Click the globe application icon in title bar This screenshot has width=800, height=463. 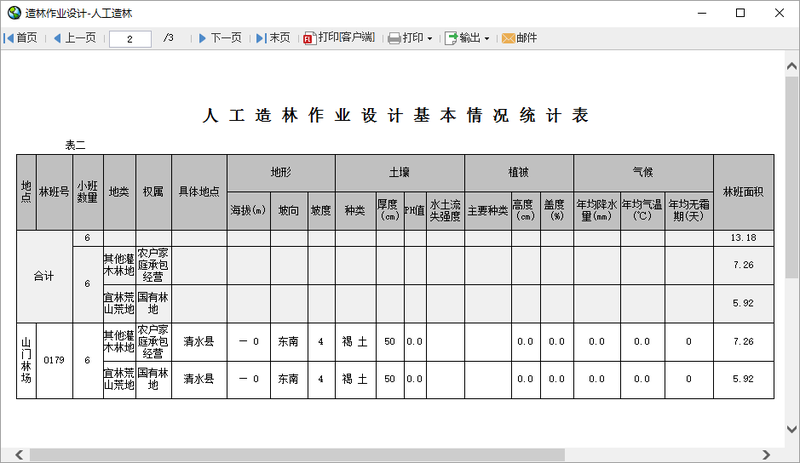tap(14, 13)
